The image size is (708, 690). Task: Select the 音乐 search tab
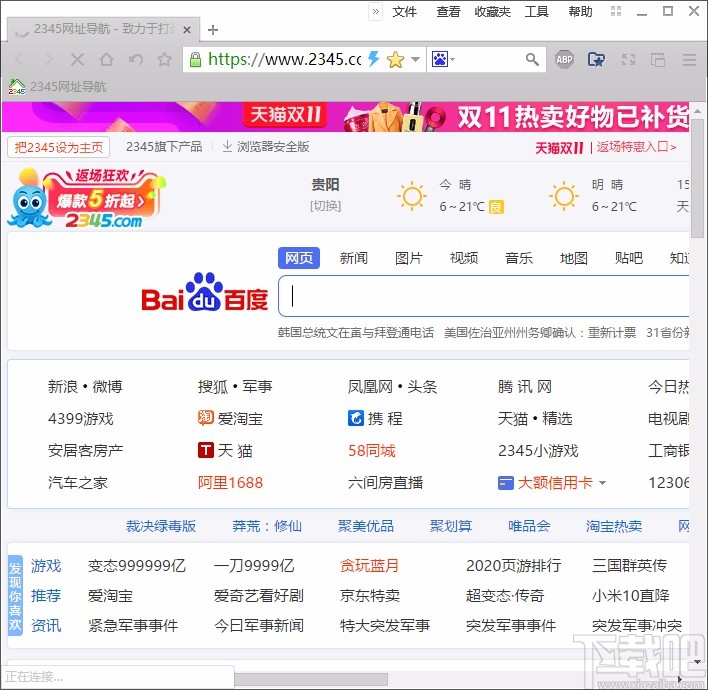coord(519,258)
